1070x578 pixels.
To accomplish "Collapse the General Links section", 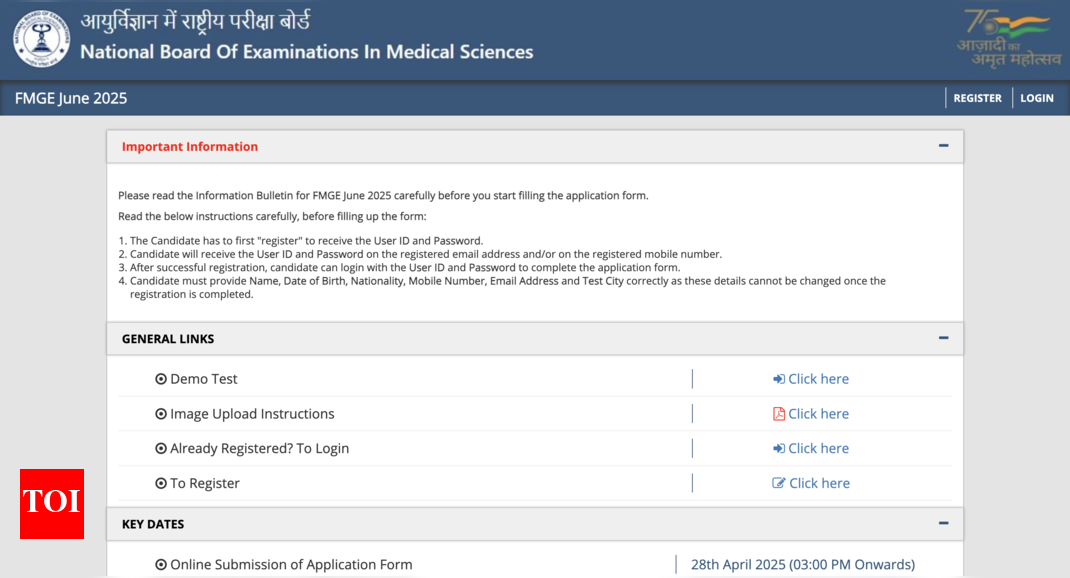I will click(944, 338).
